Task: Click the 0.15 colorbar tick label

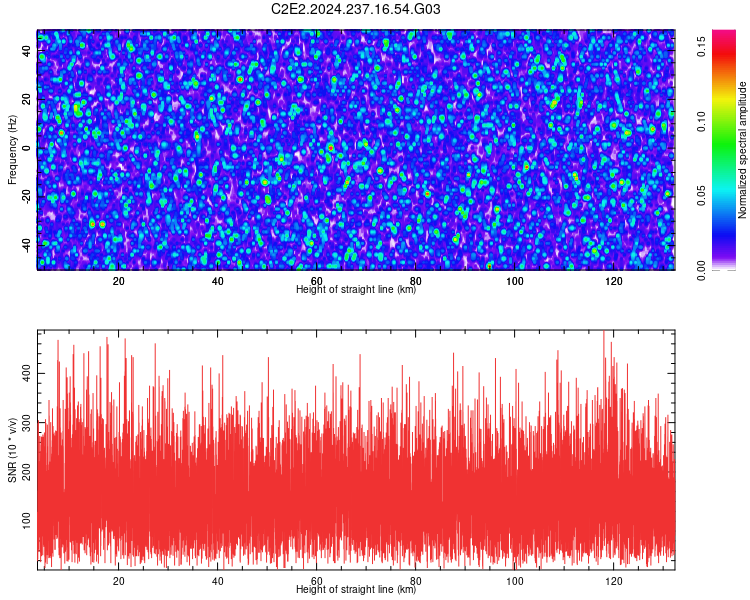Action: [701, 46]
